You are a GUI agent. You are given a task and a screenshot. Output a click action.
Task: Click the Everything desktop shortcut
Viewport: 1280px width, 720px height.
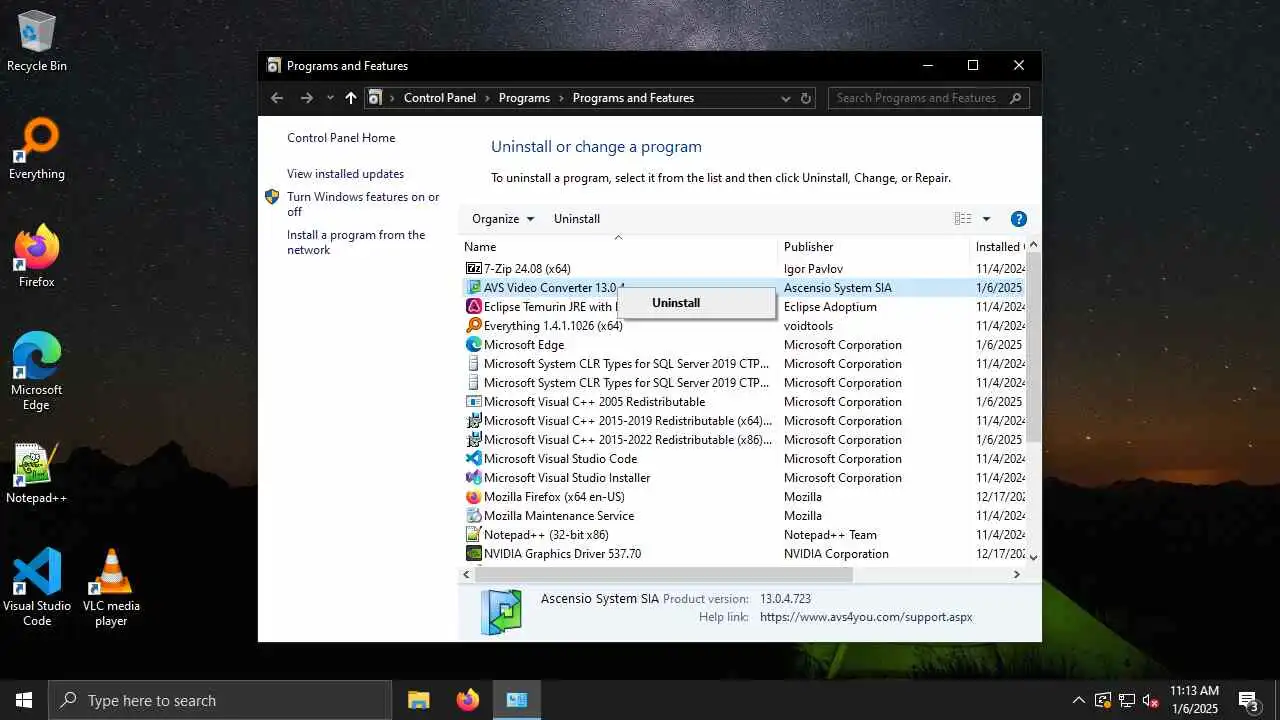[37, 150]
